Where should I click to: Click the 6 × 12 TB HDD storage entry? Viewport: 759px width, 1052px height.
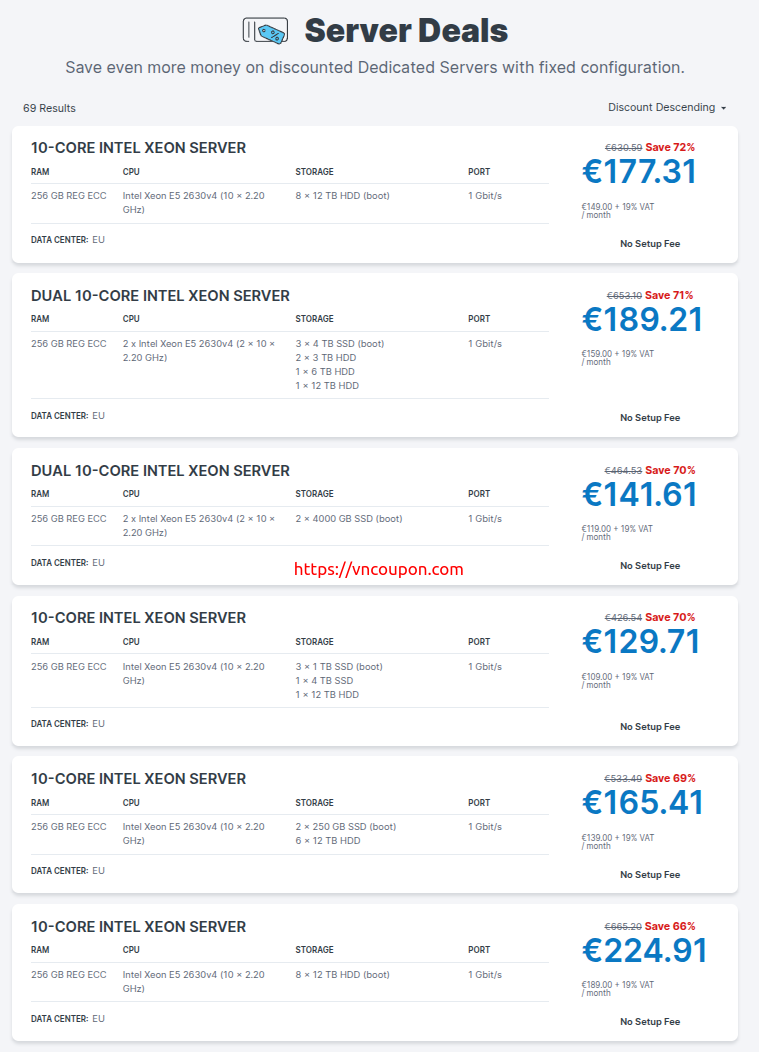click(x=327, y=841)
